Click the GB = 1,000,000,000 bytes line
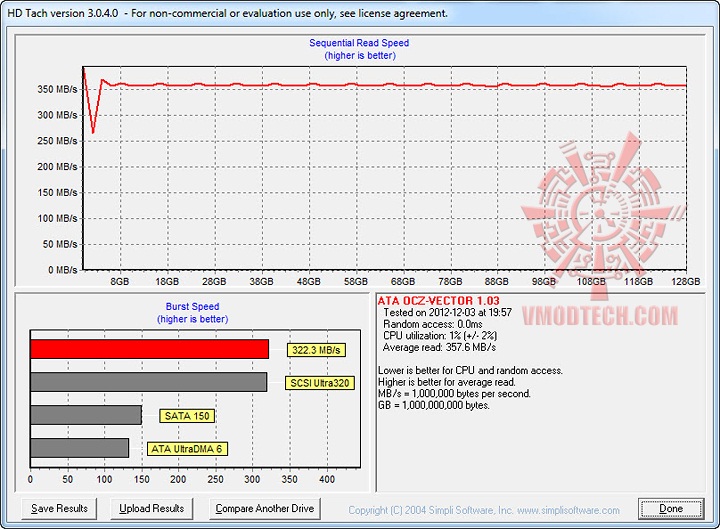The width and height of the screenshot is (720, 529). pyautogui.click(x=434, y=405)
